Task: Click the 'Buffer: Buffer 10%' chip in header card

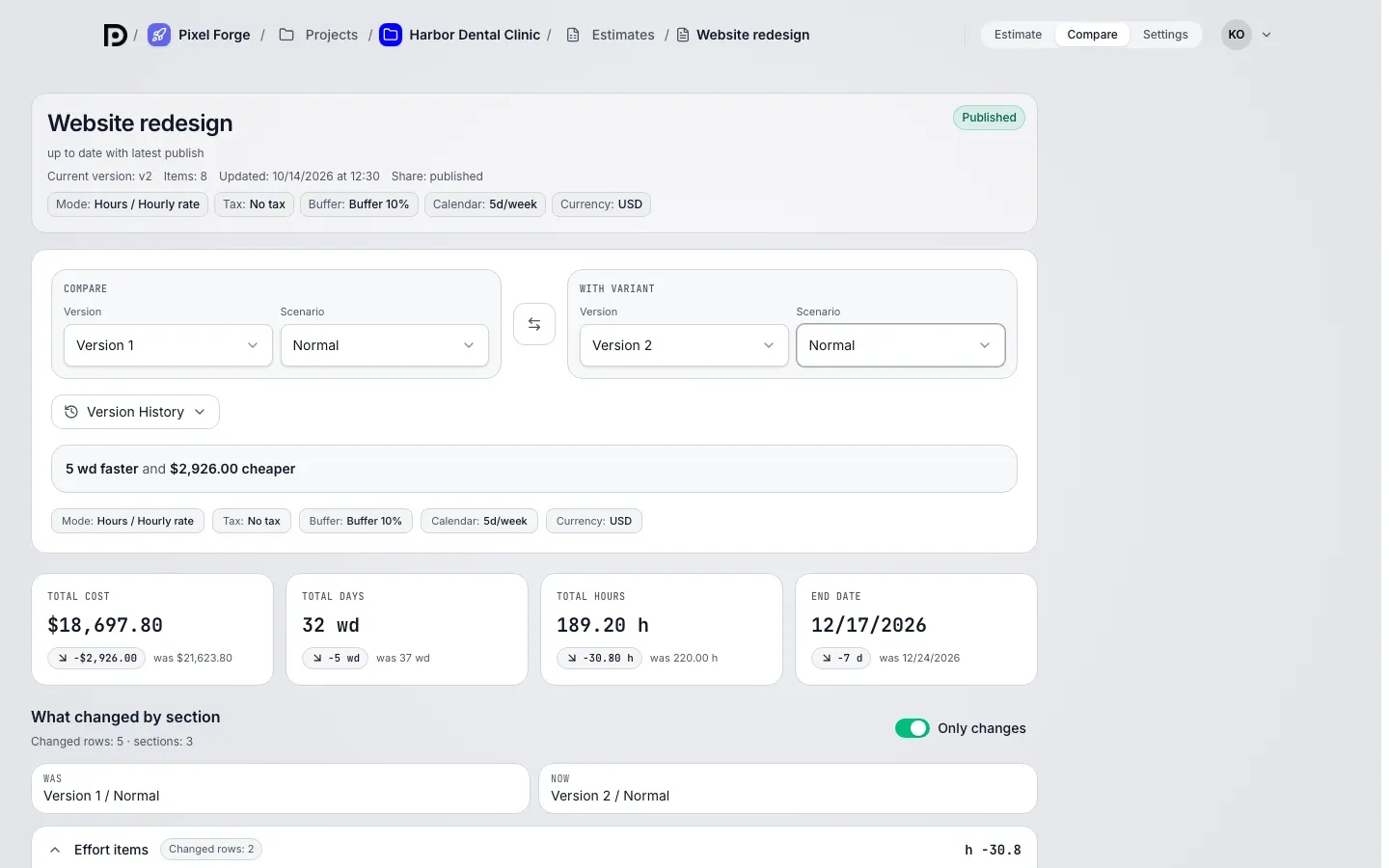Action: tap(359, 204)
